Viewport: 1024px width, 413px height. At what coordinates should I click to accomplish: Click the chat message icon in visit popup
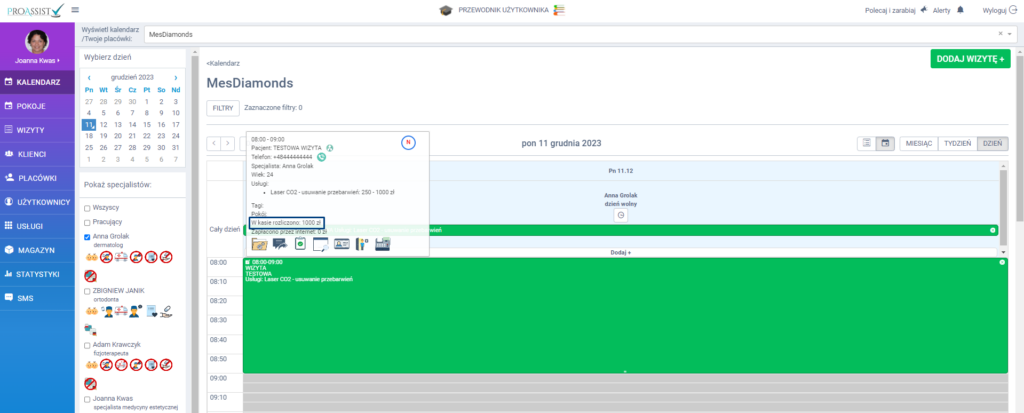coord(280,243)
